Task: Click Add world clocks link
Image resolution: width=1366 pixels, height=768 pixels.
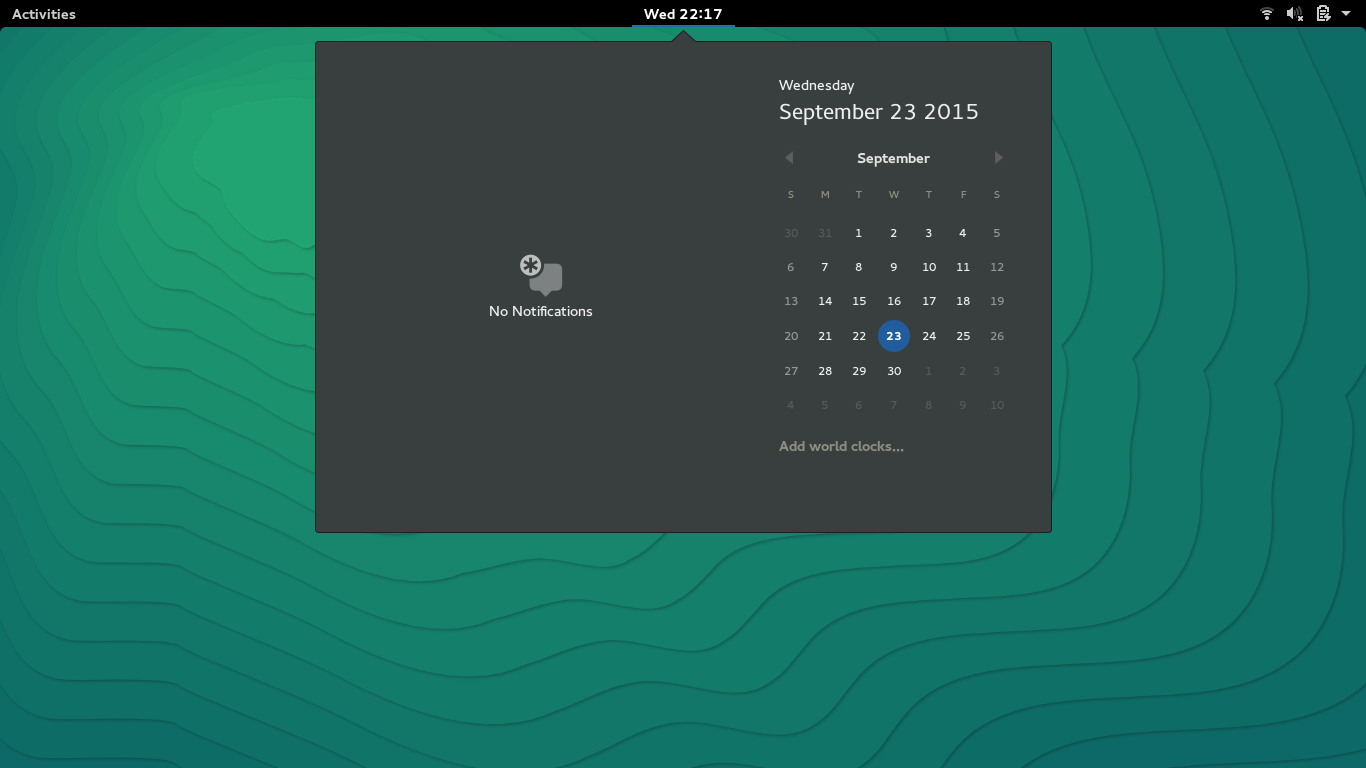Action: click(841, 446)
